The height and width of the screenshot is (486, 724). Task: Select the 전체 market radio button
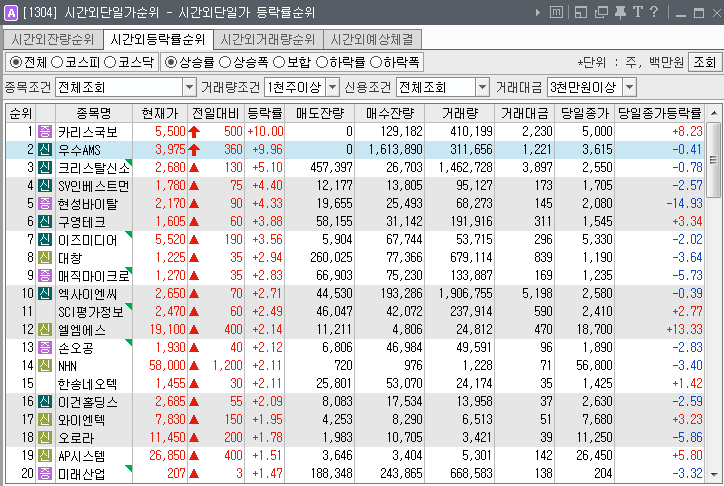pyautogui.click(x=16, y=62)
